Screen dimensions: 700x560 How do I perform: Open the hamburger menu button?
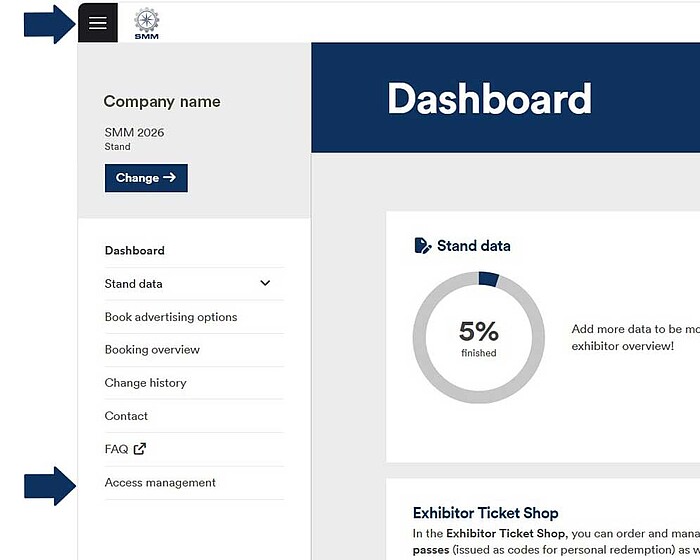[x=97, y=23]
